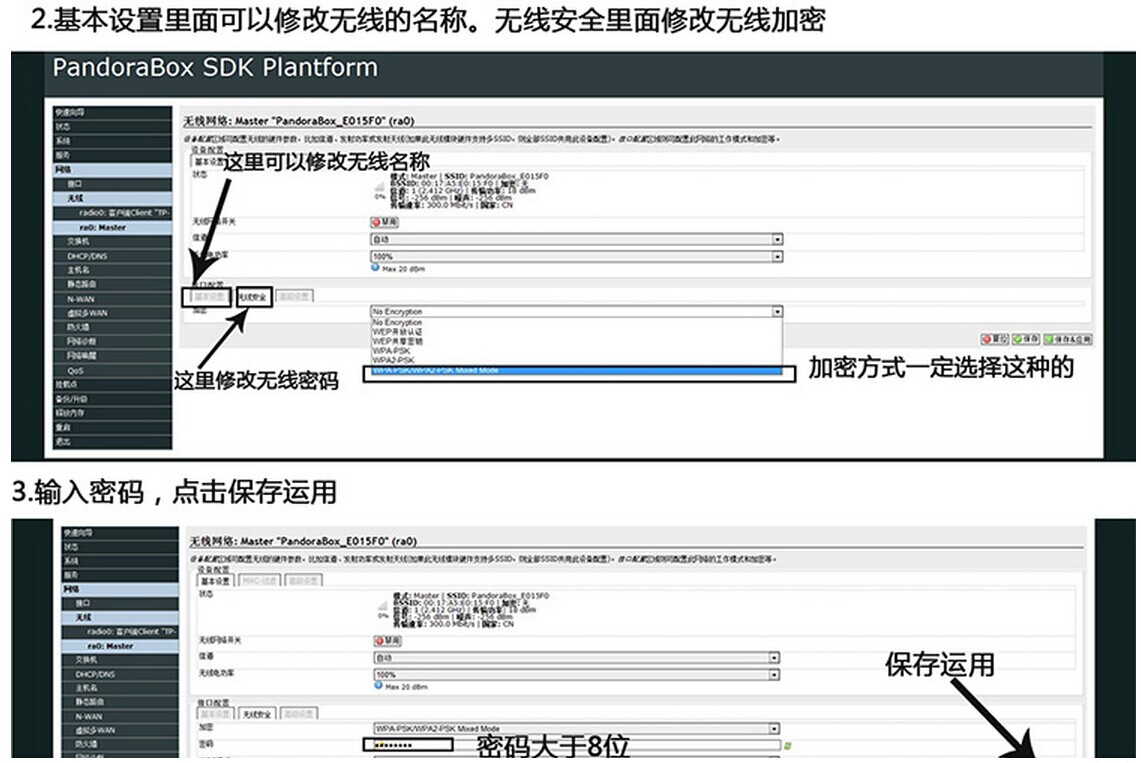Click the No Encryption dropdown arrow in step 2 screenshot
Viewport: 1141px width, 763px height.
777,311
